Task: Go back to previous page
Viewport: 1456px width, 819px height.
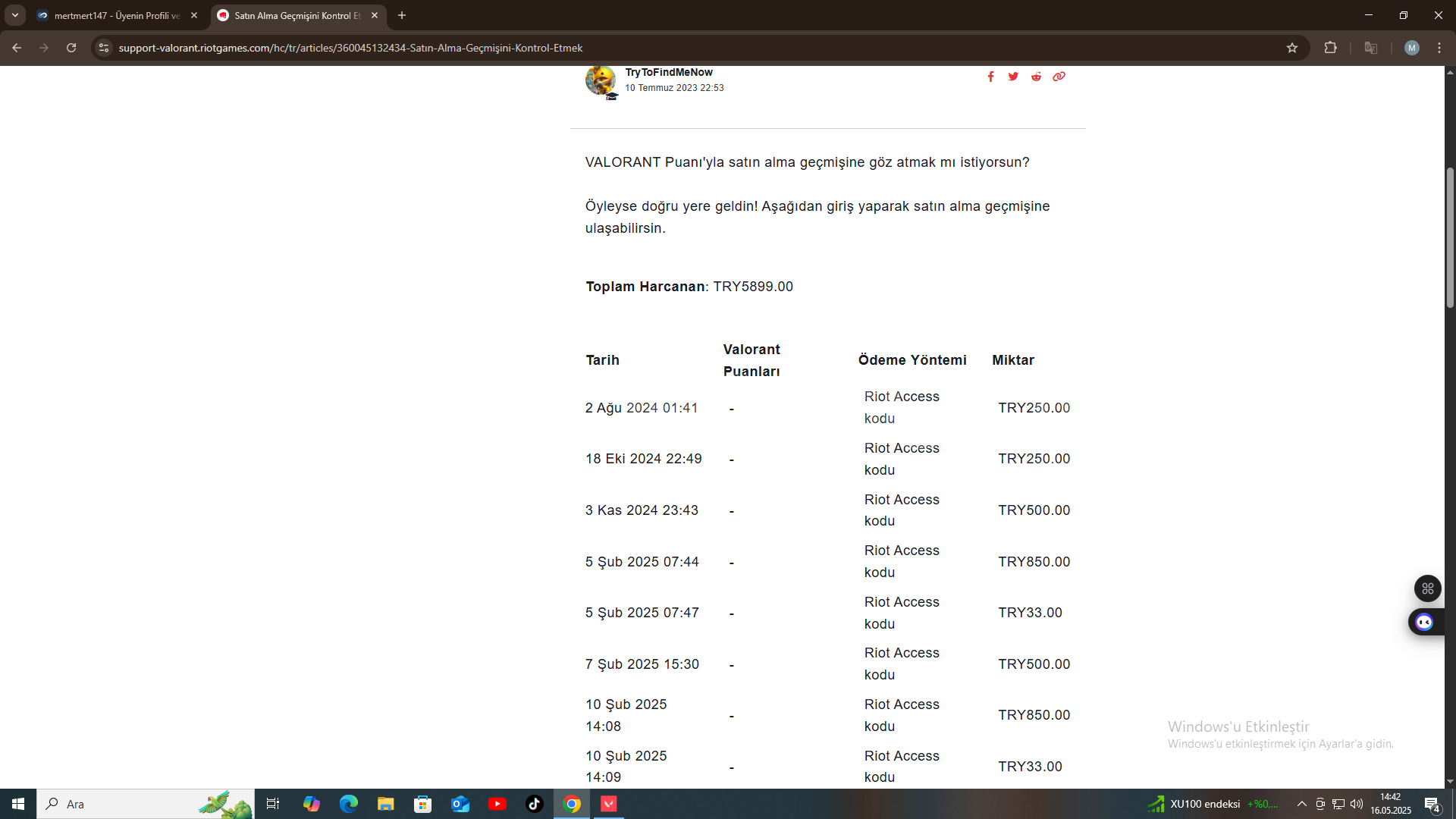Action: point(17,48)
